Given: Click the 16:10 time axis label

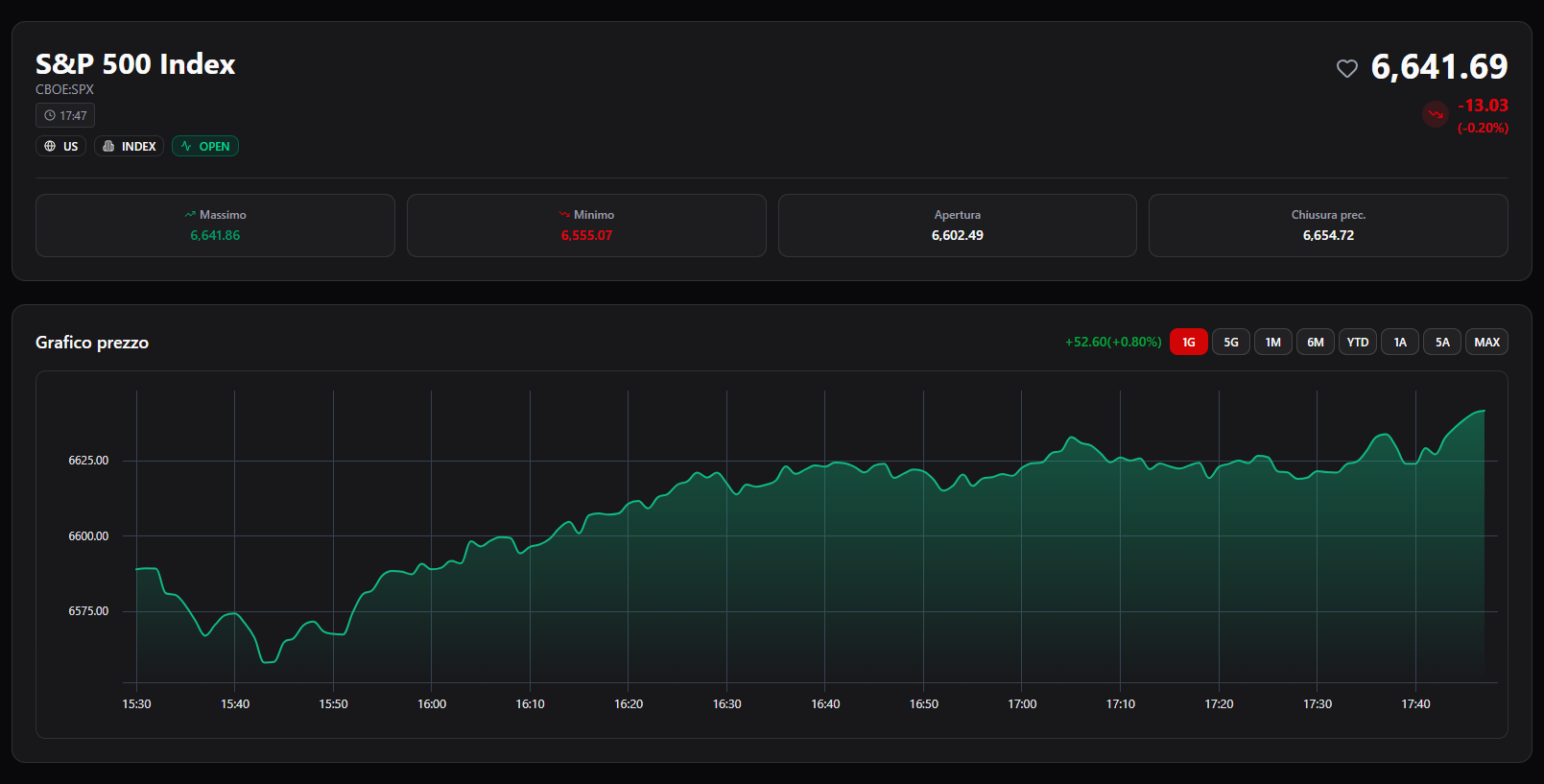Looking at the screenshot, I should (530, 704).
